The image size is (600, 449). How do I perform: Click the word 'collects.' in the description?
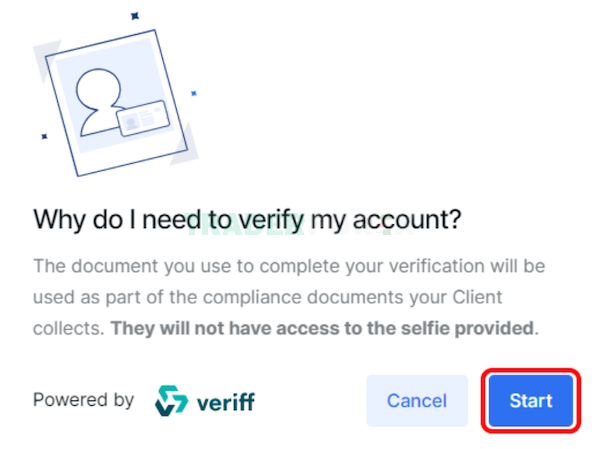(x=69, y=328)
